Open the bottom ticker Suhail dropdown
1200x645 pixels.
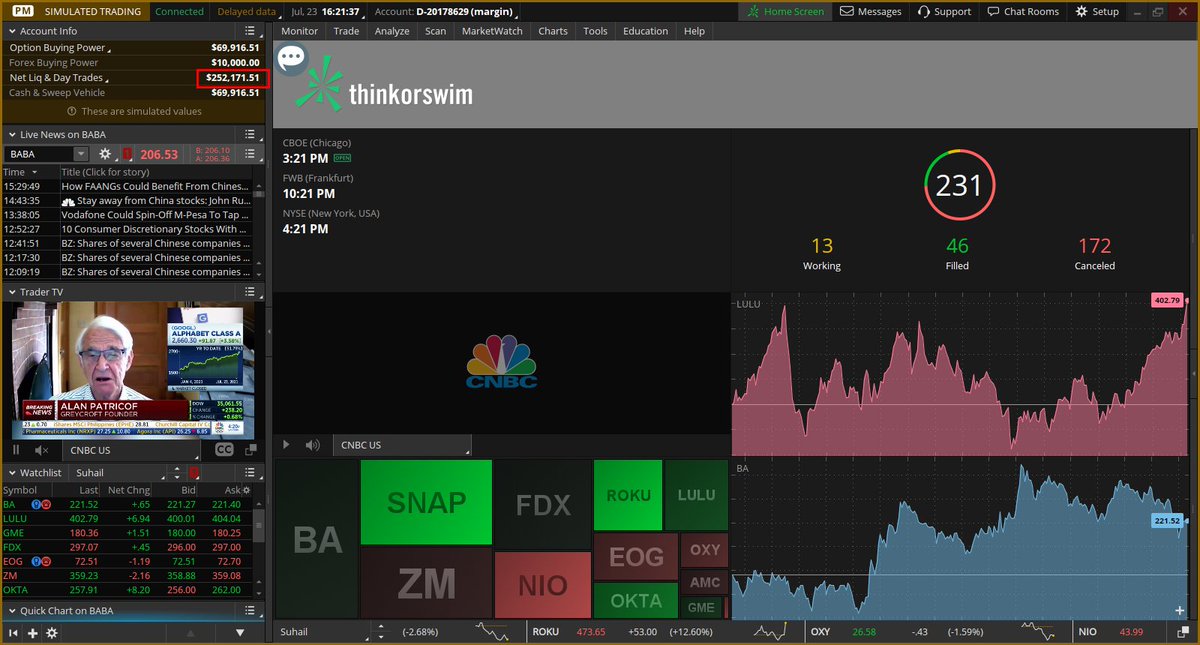[x=323, y=631]
